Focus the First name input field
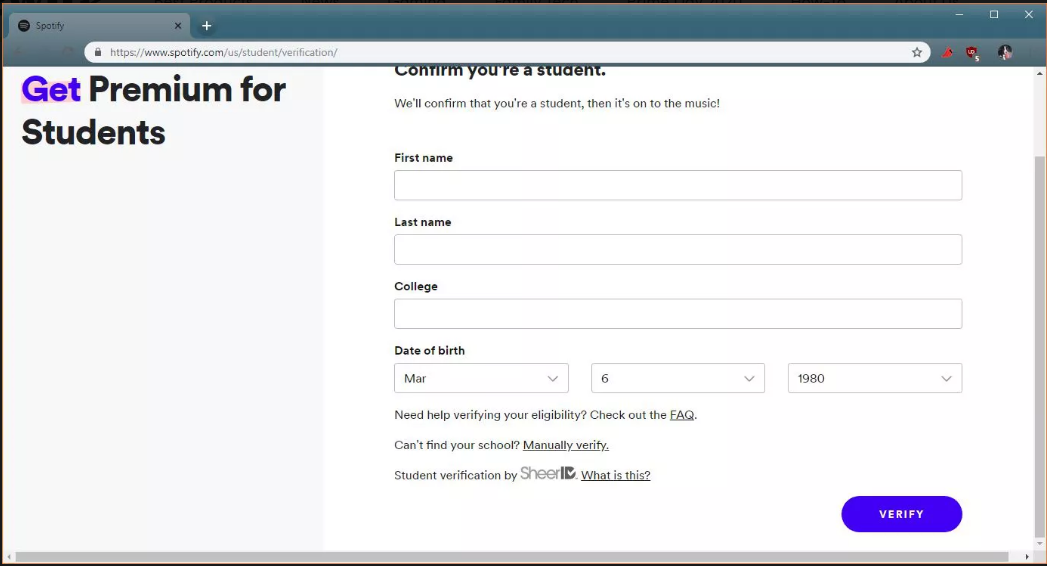This screenshot has height=566, width=1047. point(678,185)
